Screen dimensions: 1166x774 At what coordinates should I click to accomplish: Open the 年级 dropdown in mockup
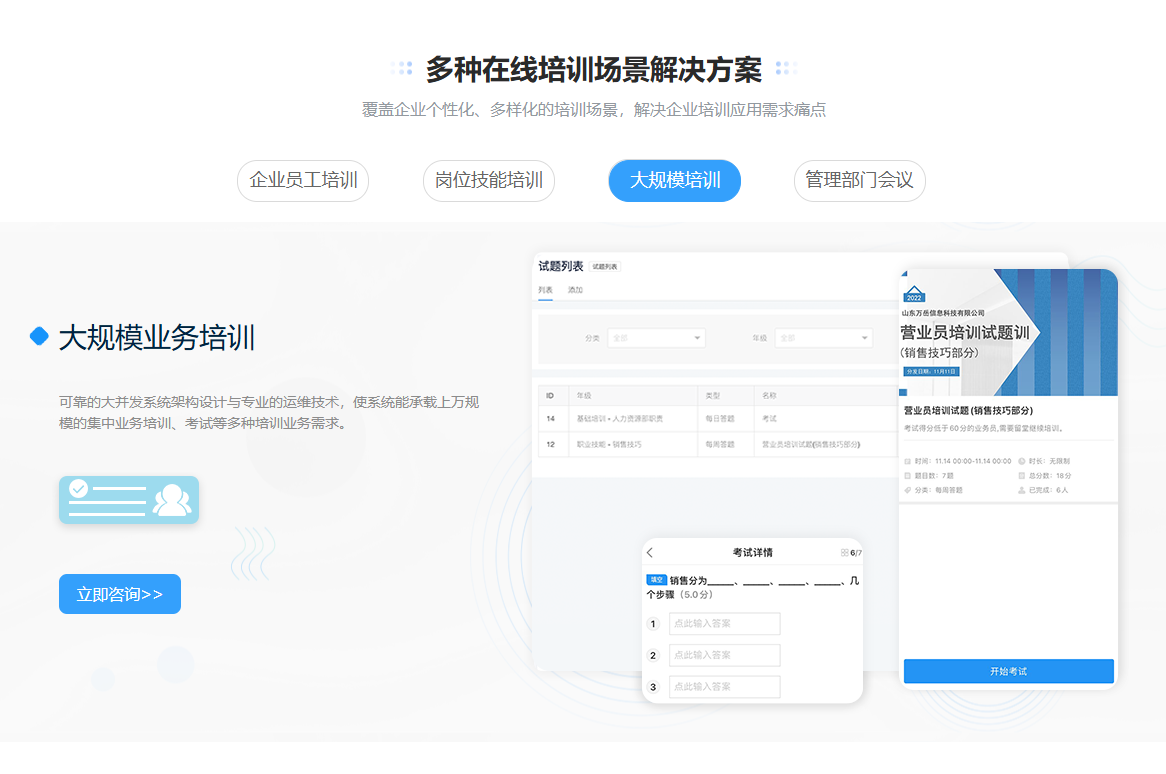[x=823, y=338]
